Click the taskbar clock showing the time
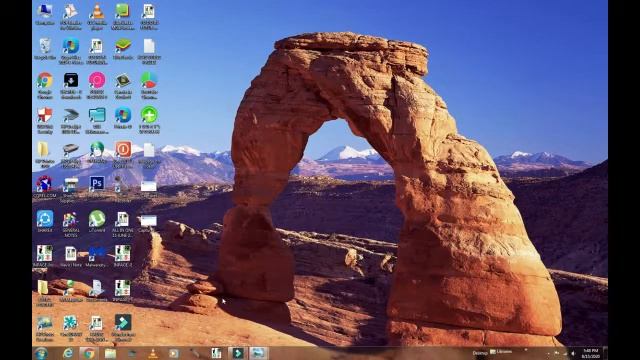Viewport: 640px width, 360px height. pyautogui.click(x=590, y=353)
